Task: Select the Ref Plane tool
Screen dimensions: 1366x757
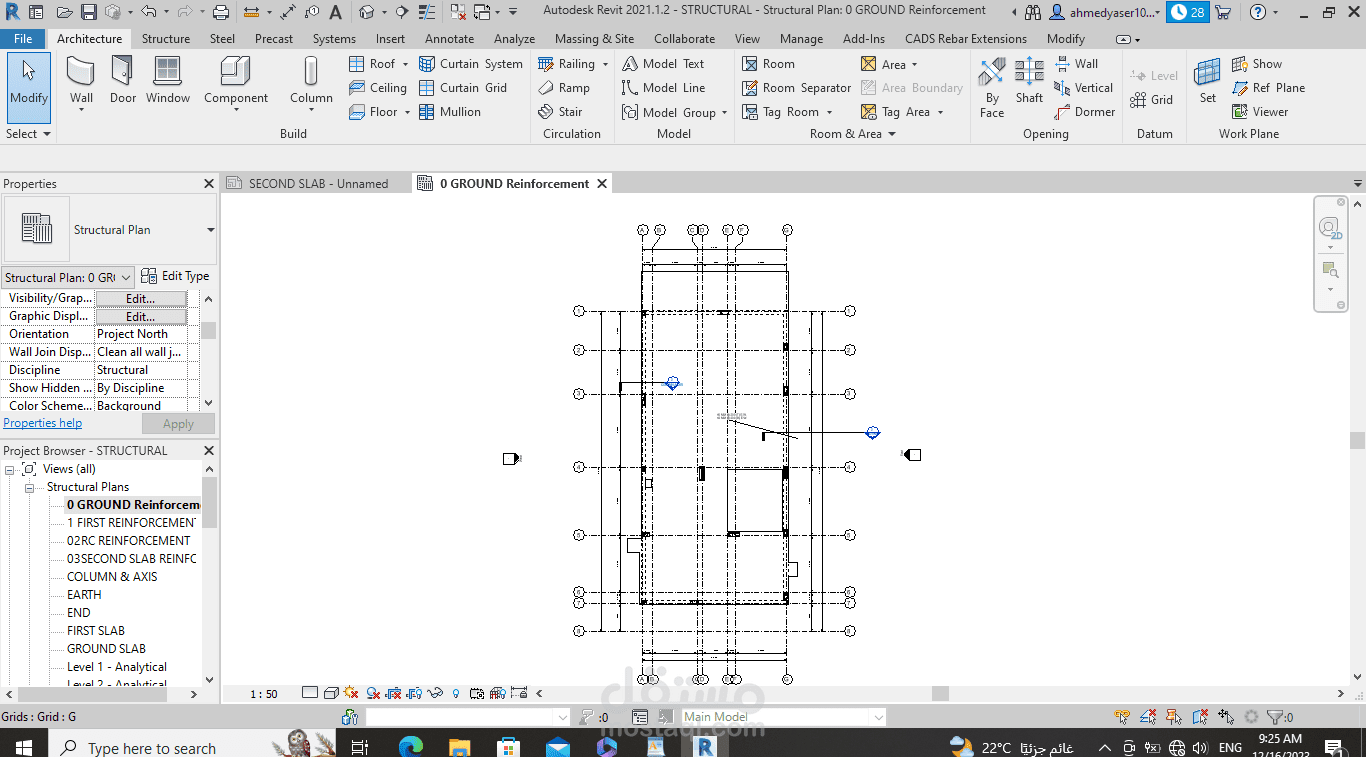Action: pyautogui.click(x=1268, y=88)
